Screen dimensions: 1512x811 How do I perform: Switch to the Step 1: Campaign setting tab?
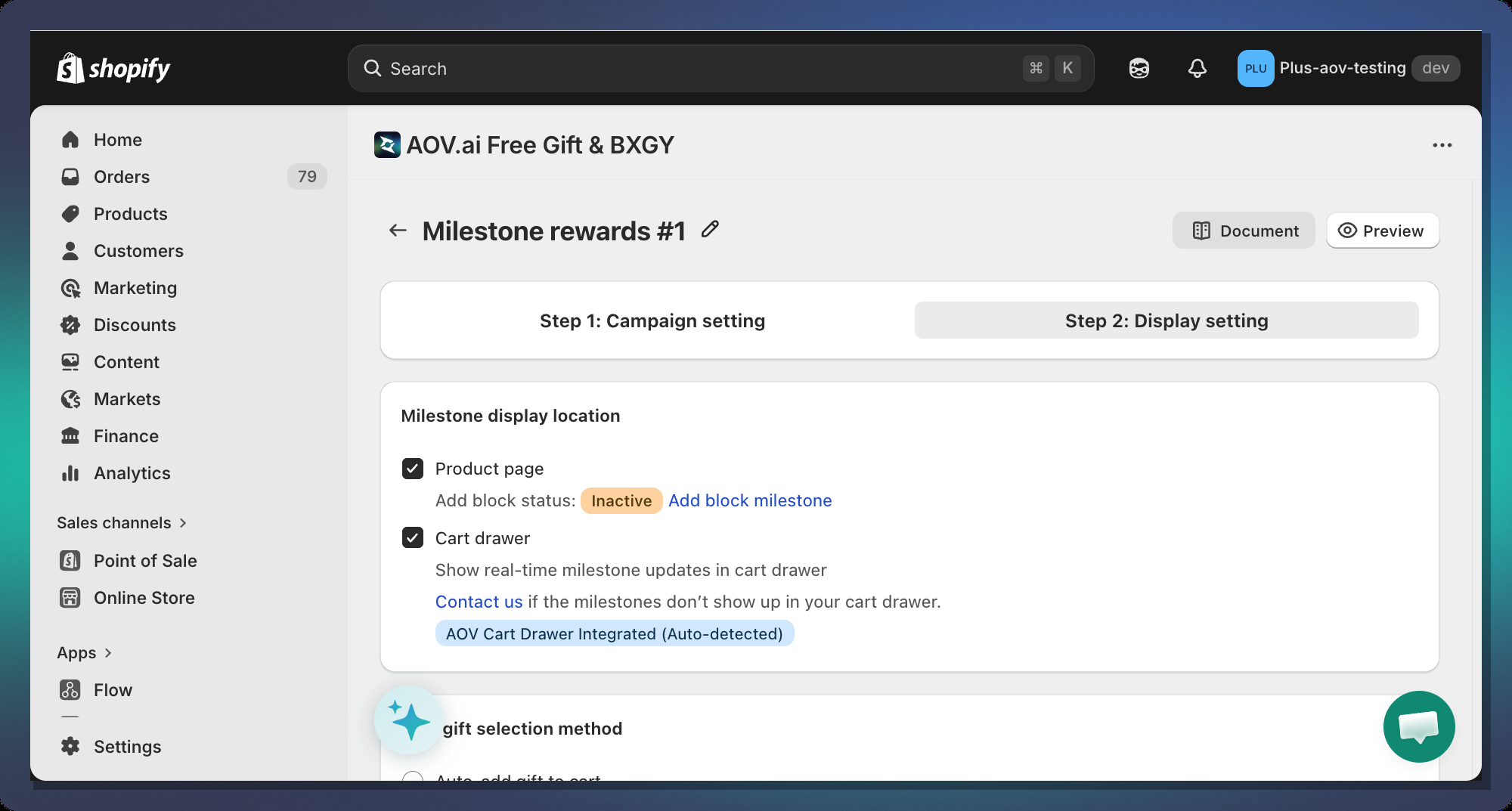point(652,320)
